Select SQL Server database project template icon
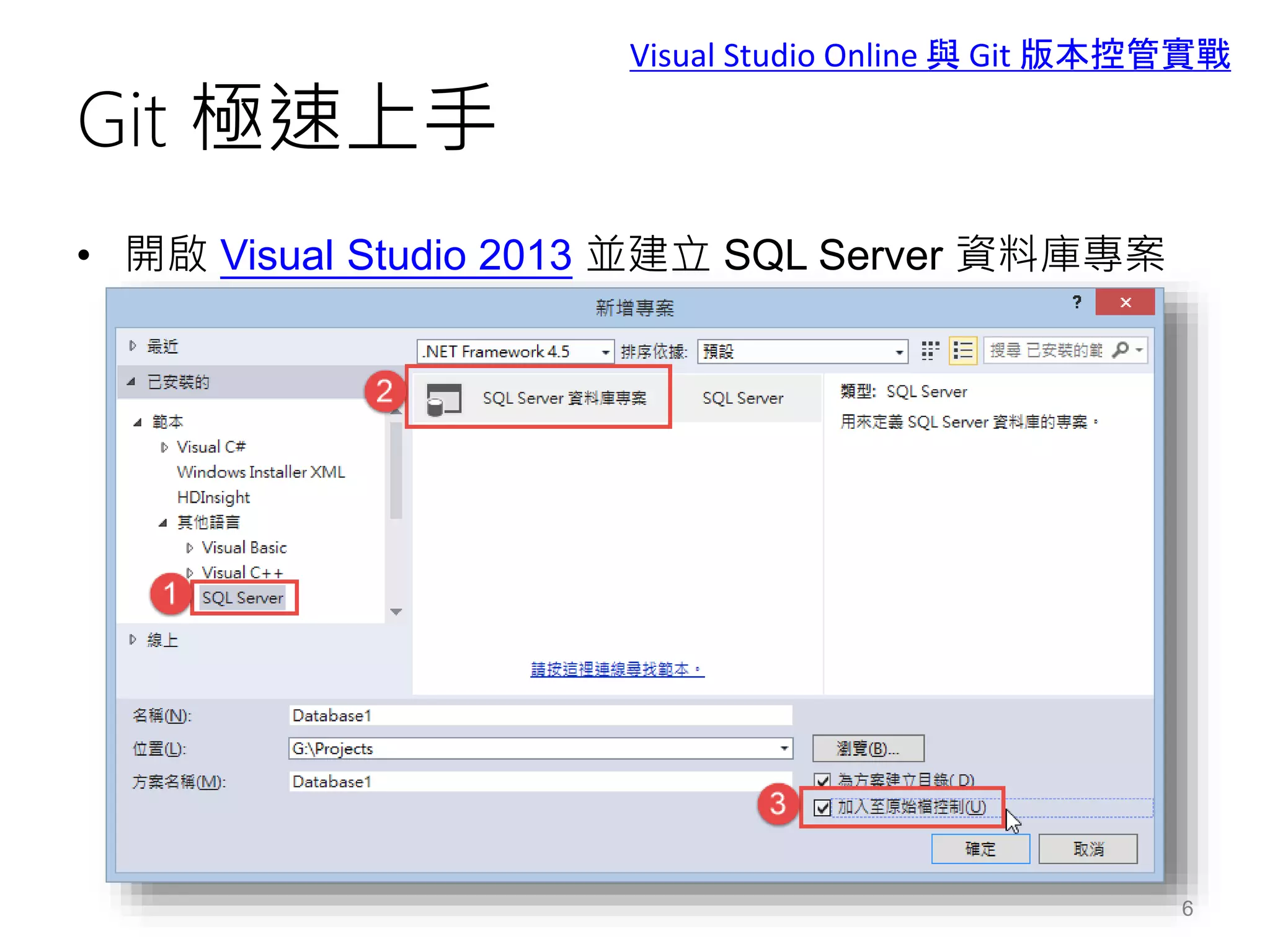The image size is (1270, 952). point(444,399)
